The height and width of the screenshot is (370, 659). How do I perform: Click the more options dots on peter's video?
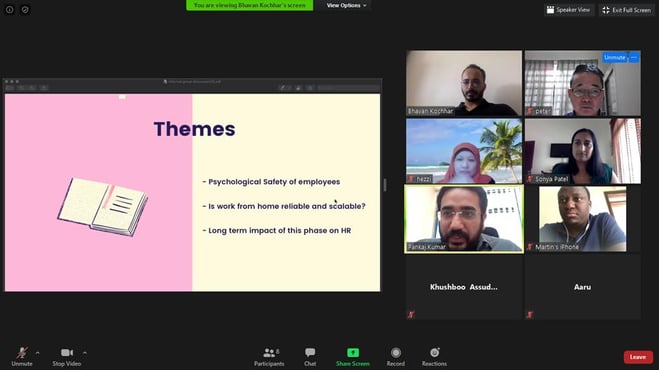[634, 57]
